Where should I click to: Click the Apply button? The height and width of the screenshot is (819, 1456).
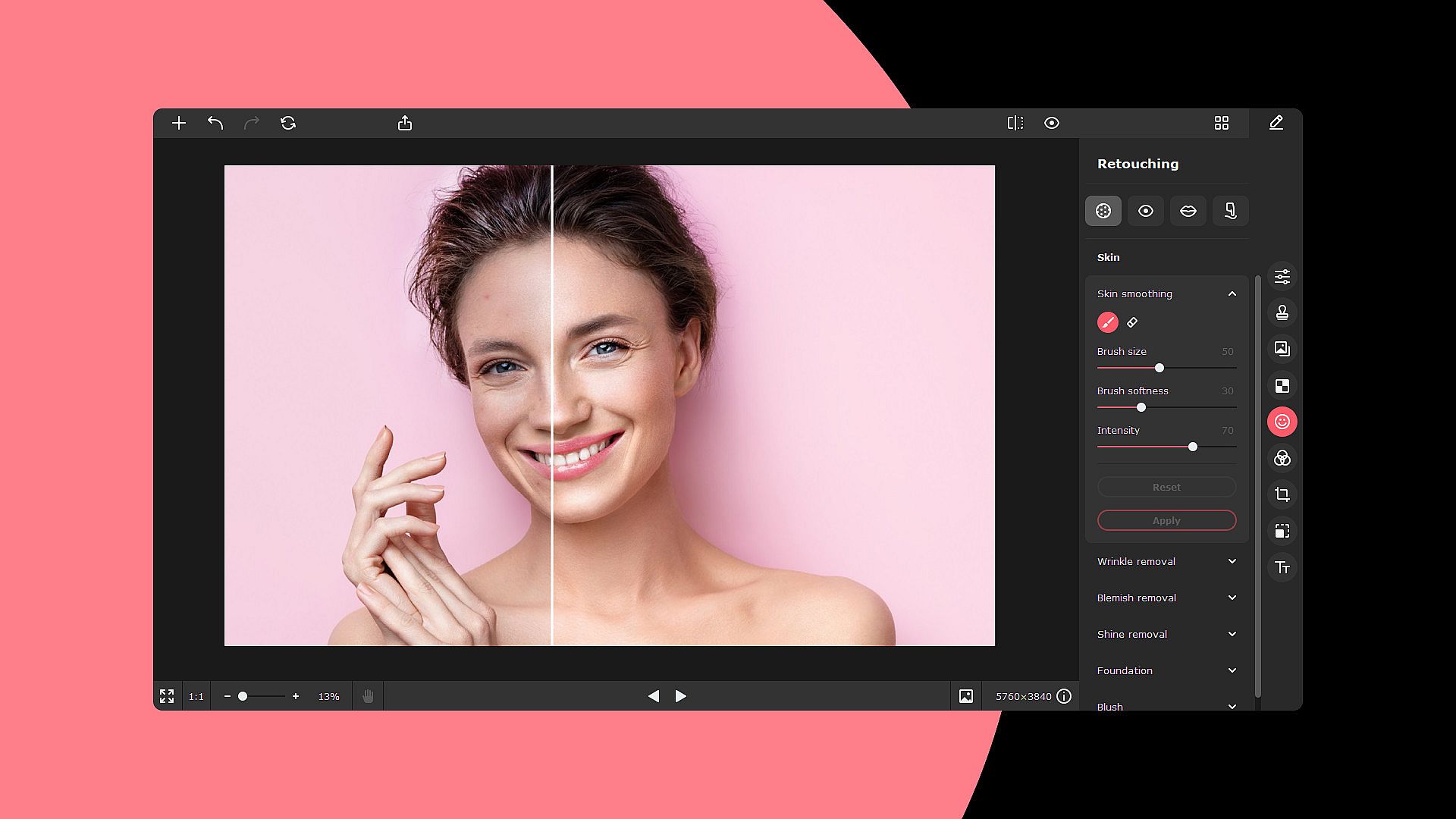tap(1166, 520)
